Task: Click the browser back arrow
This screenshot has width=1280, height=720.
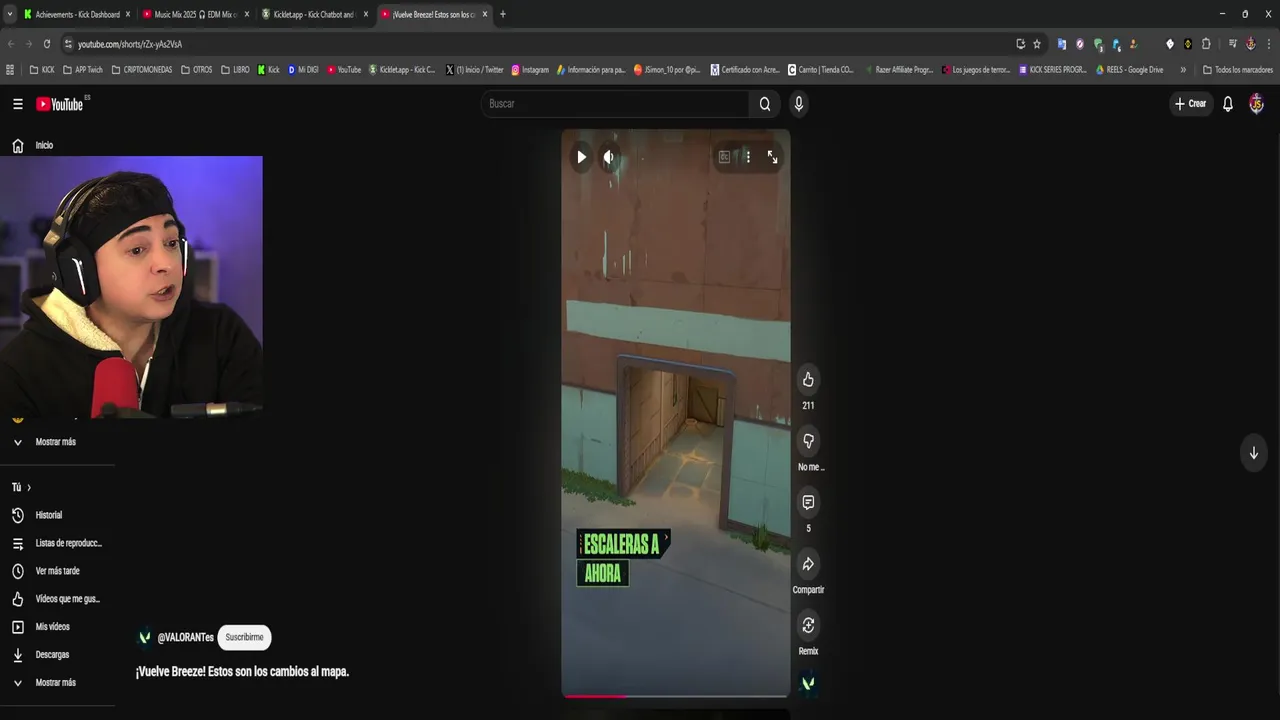Action: [x=10, y=44]
